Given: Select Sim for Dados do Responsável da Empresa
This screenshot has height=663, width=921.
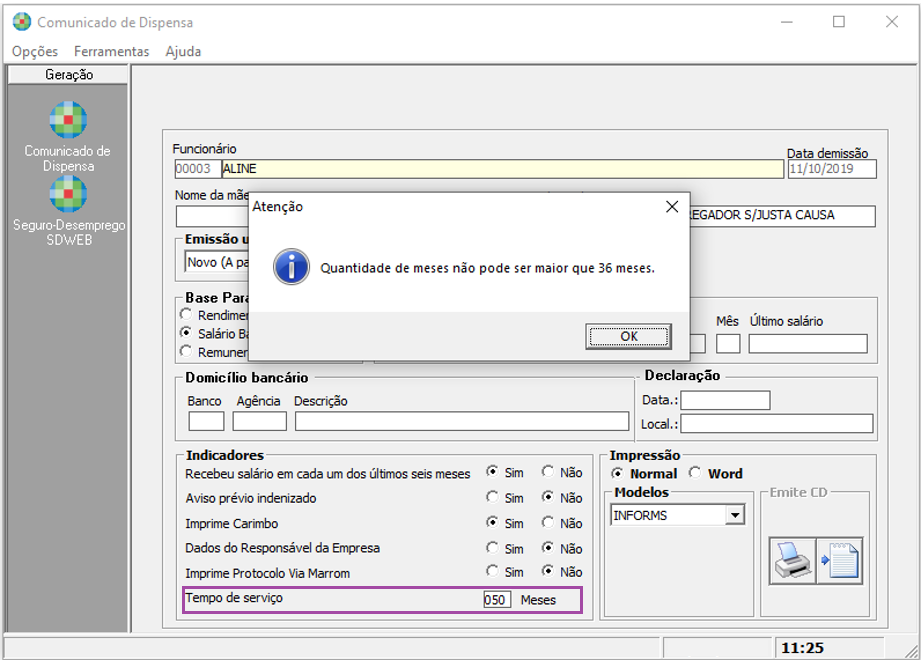Looking at the screenshot, I should tap(492, 547).
